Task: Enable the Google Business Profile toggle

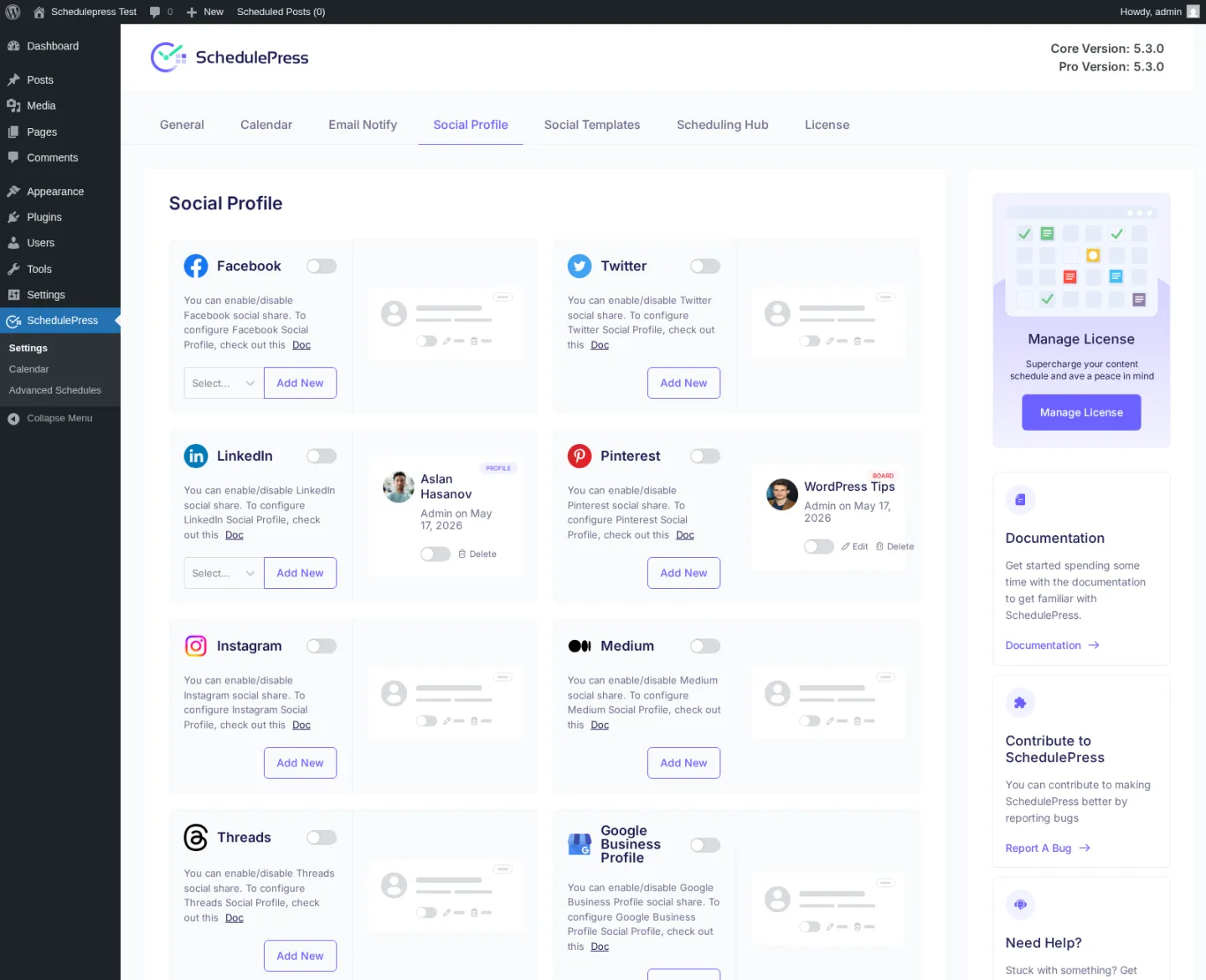Action: [x=705, y=845]
